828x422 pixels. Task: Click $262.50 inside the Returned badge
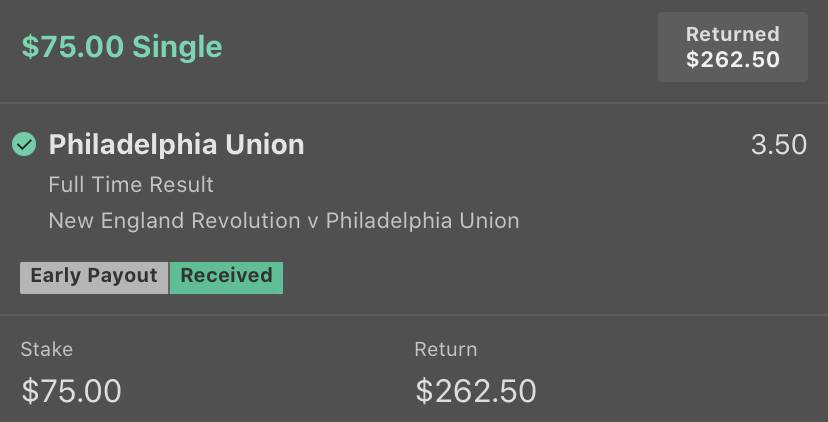tap(732, 60)
